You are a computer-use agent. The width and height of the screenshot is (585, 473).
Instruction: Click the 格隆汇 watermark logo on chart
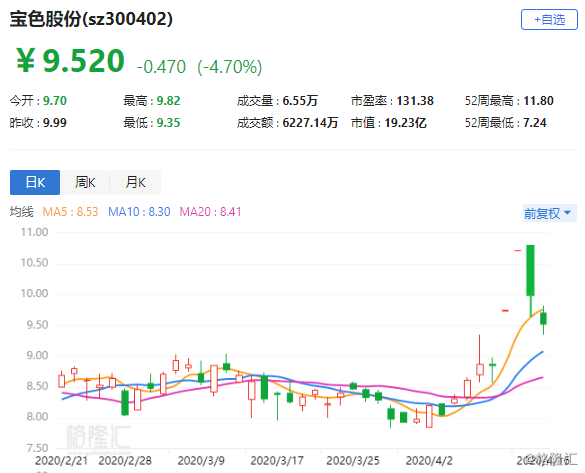(x=98, y=437)
